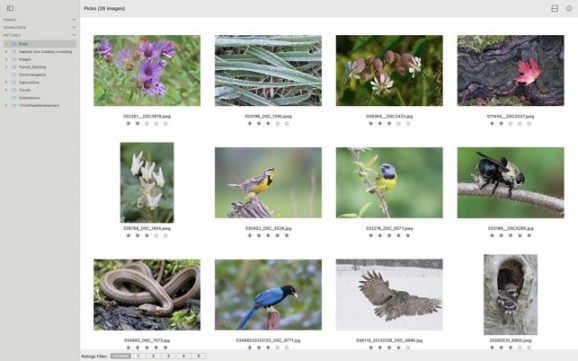Select rating filter segment 3

tap(168, 356)
